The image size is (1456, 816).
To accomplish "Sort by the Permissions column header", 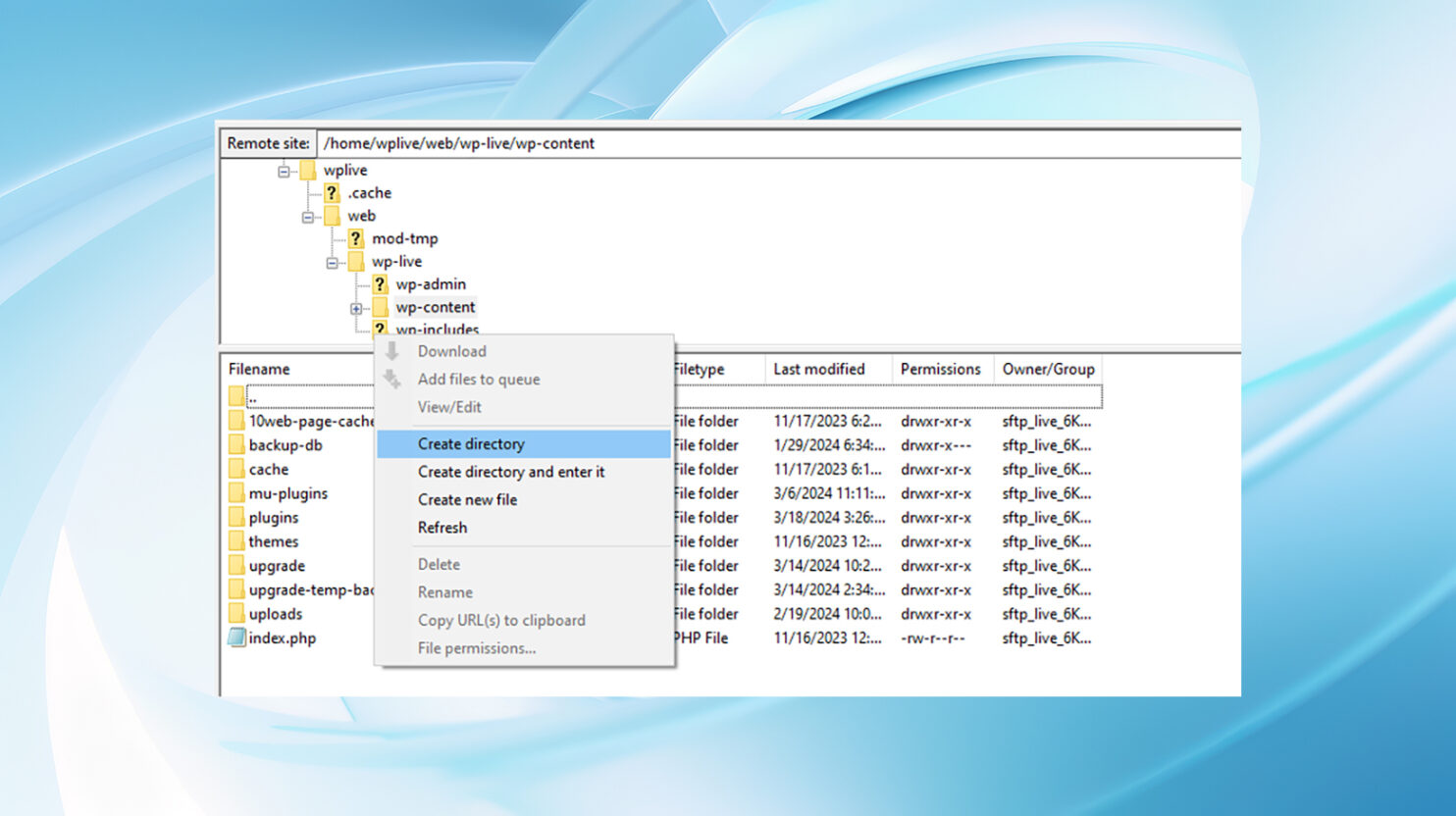I will coord(942,369).
